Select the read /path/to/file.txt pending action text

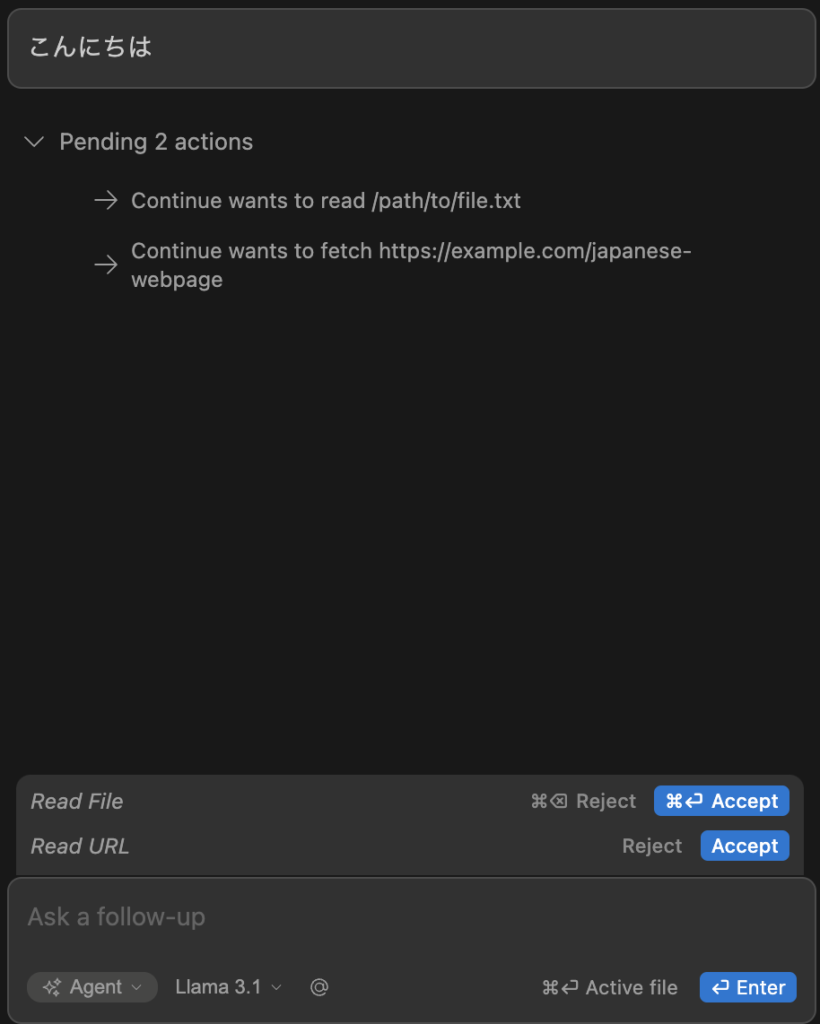pos(325,201)
